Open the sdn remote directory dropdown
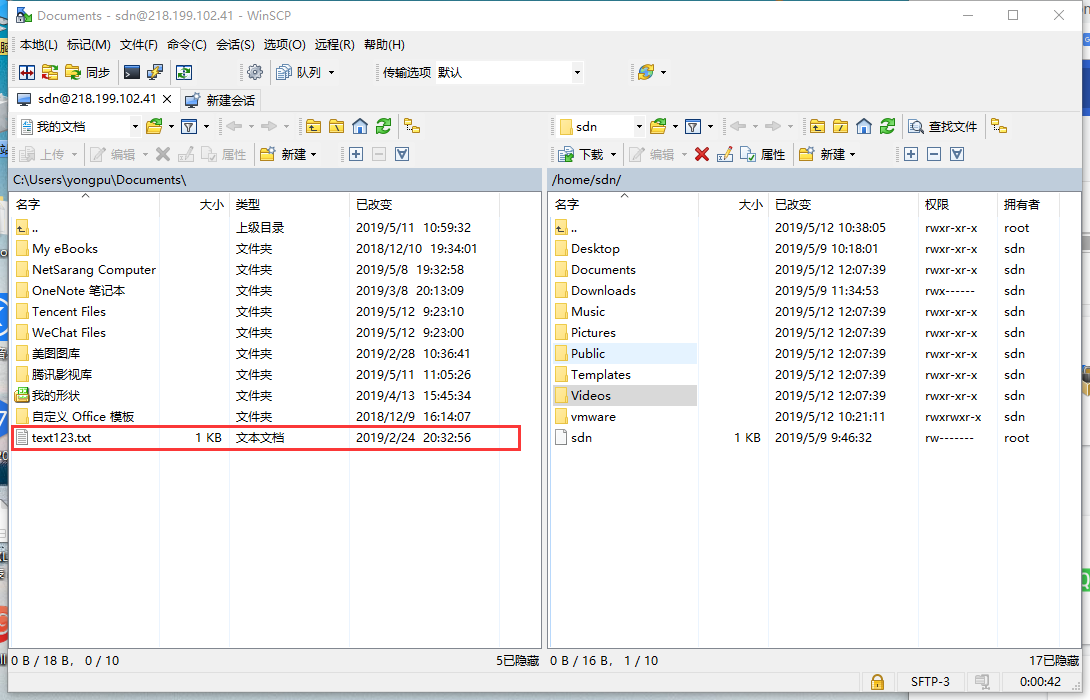 [639, 127]
